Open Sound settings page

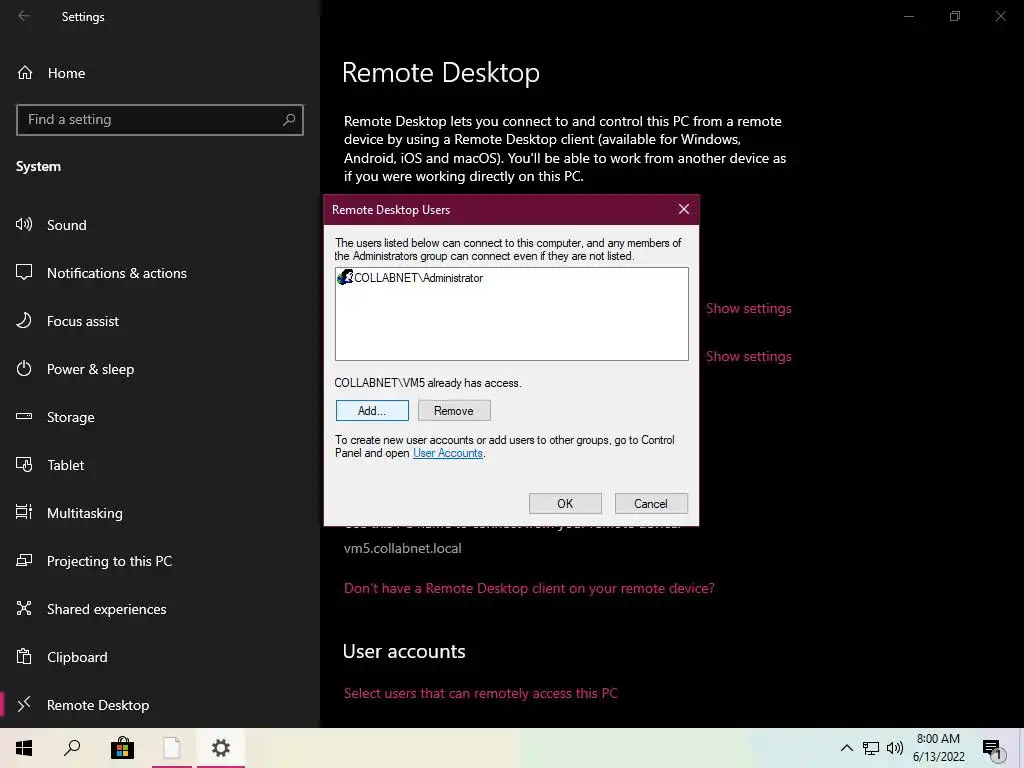click(67, 225)
